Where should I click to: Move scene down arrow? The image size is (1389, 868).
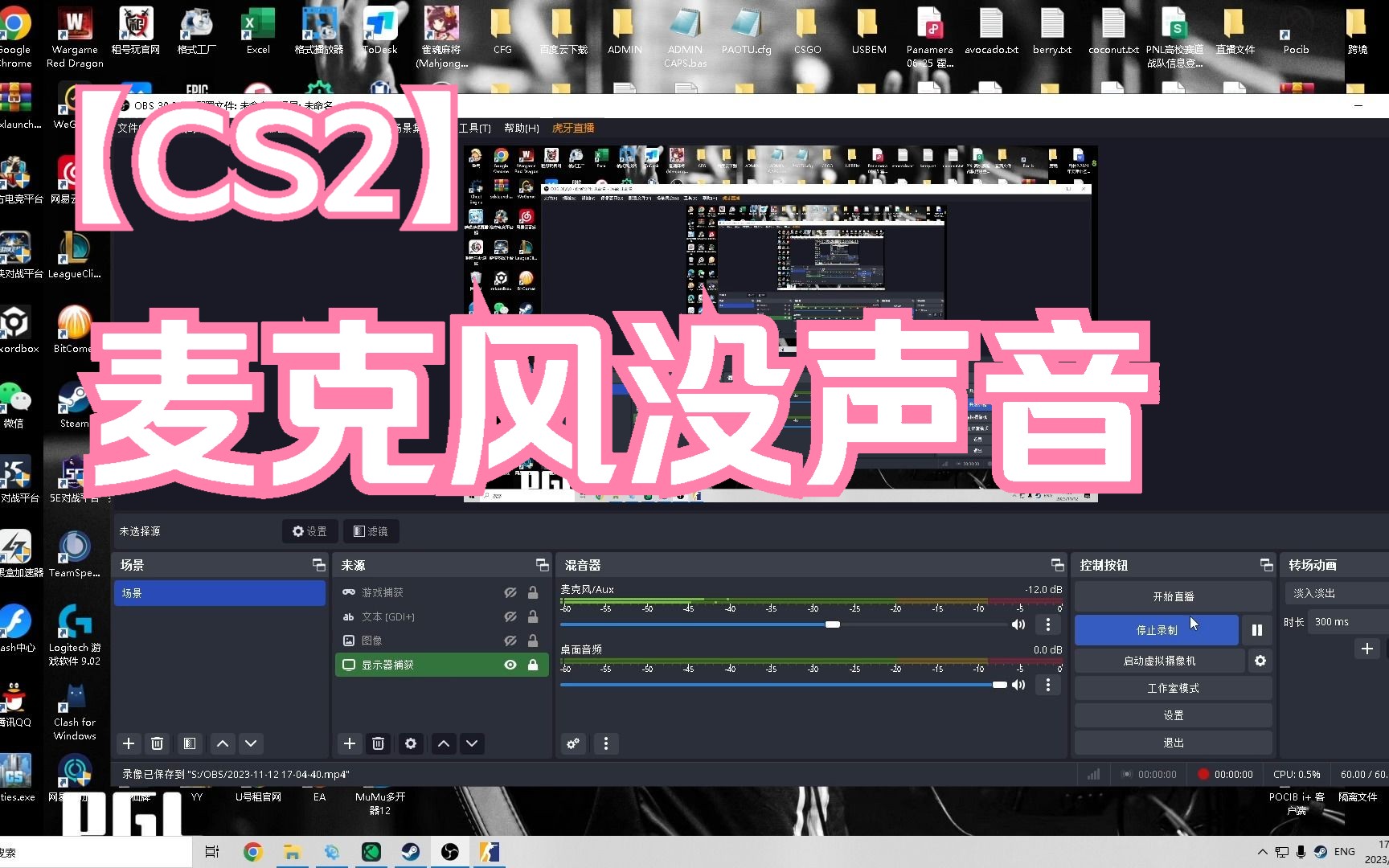pyautogui.click(x=251, y=743)
